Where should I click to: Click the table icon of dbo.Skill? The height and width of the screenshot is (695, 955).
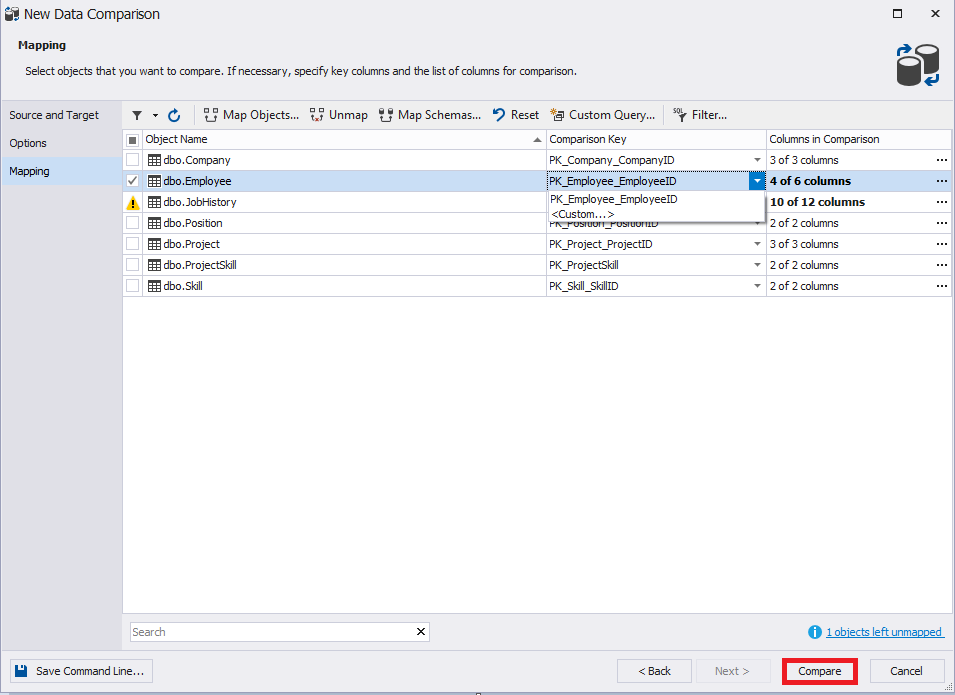(x=155, y=286)
